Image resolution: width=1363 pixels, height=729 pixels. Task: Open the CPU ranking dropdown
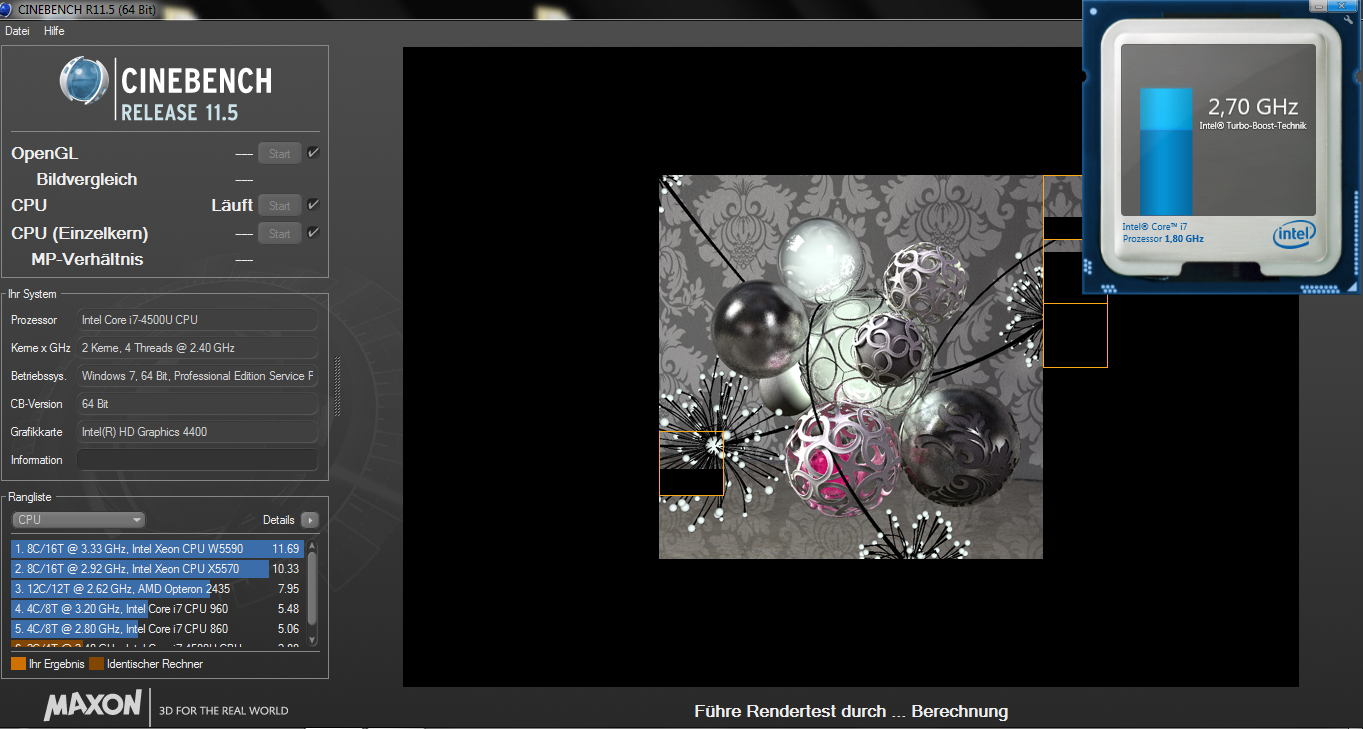pos(79,520)
